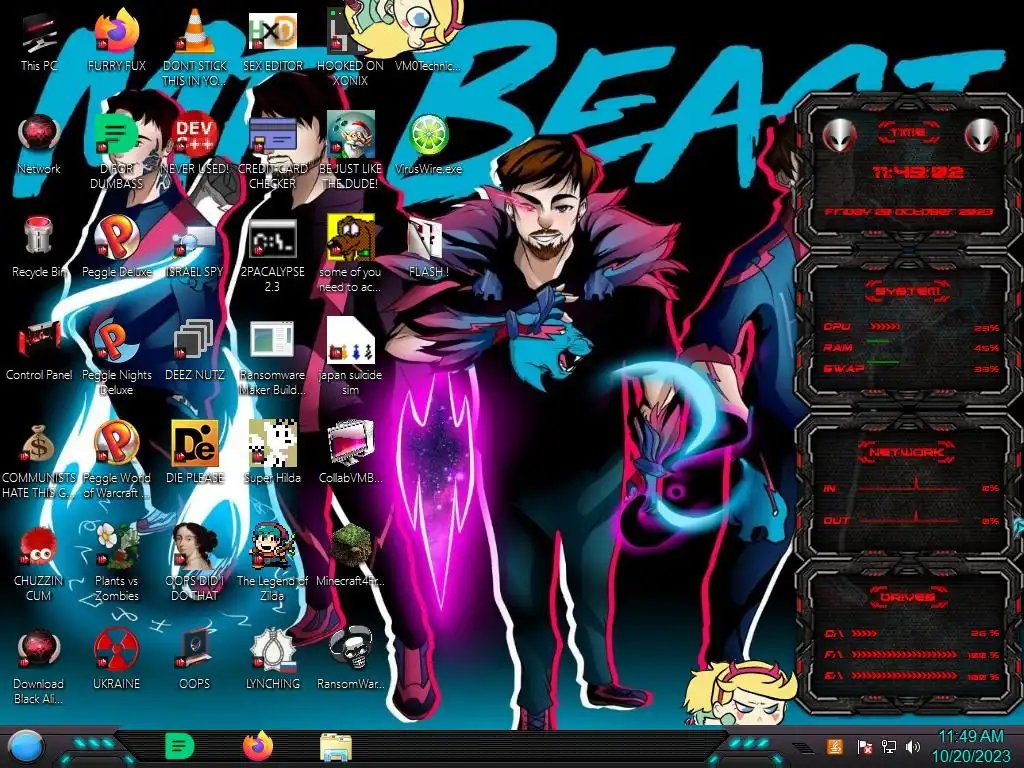Open the some of you need to ac... icon
The height and width of the screenshot is (768, 1024).
(350, 255)
